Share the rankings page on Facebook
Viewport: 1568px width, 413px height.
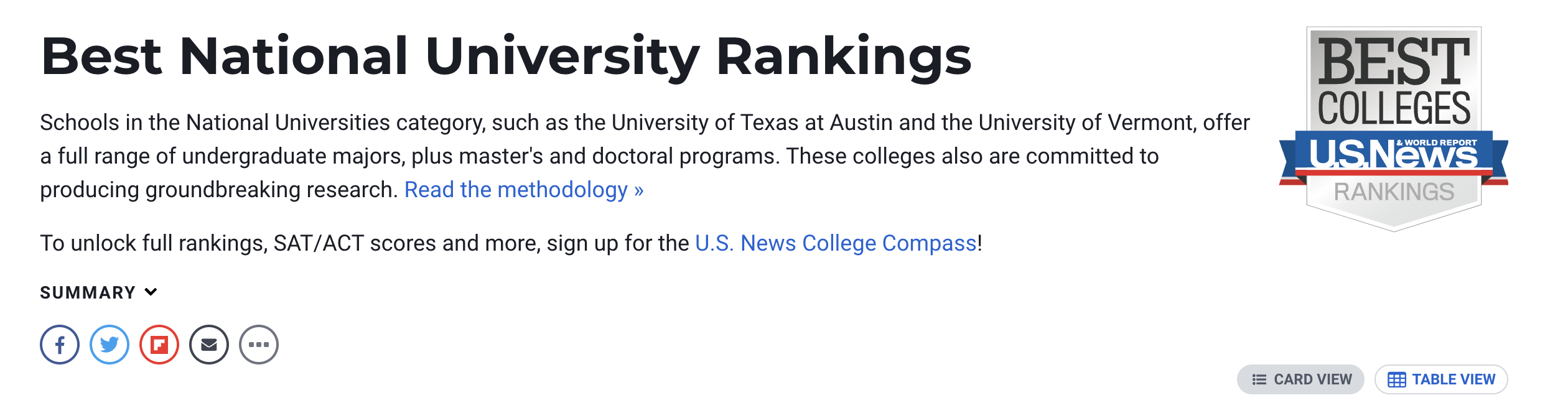60,343
